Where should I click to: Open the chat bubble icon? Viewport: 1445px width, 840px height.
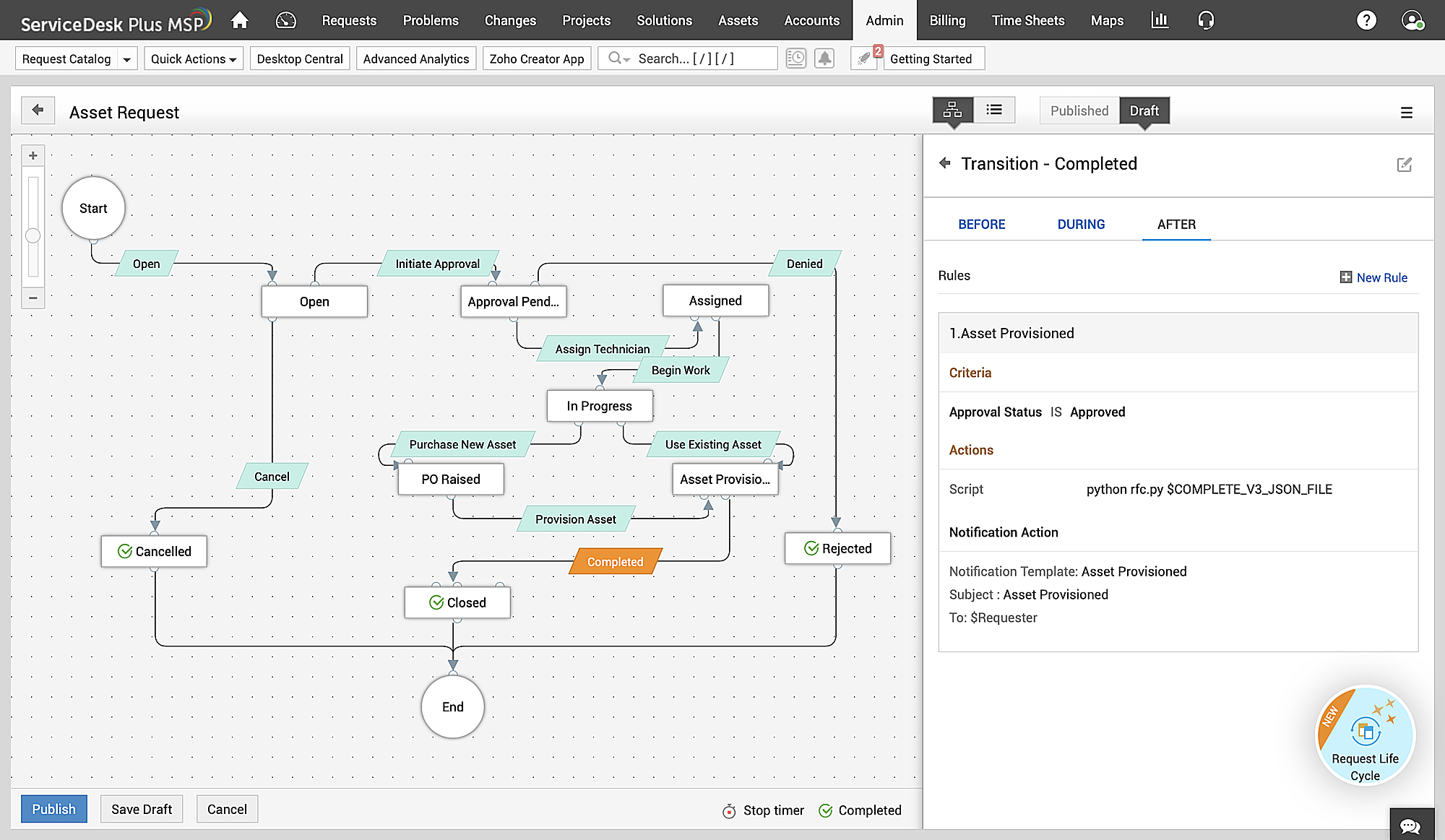click(1410, 826)
